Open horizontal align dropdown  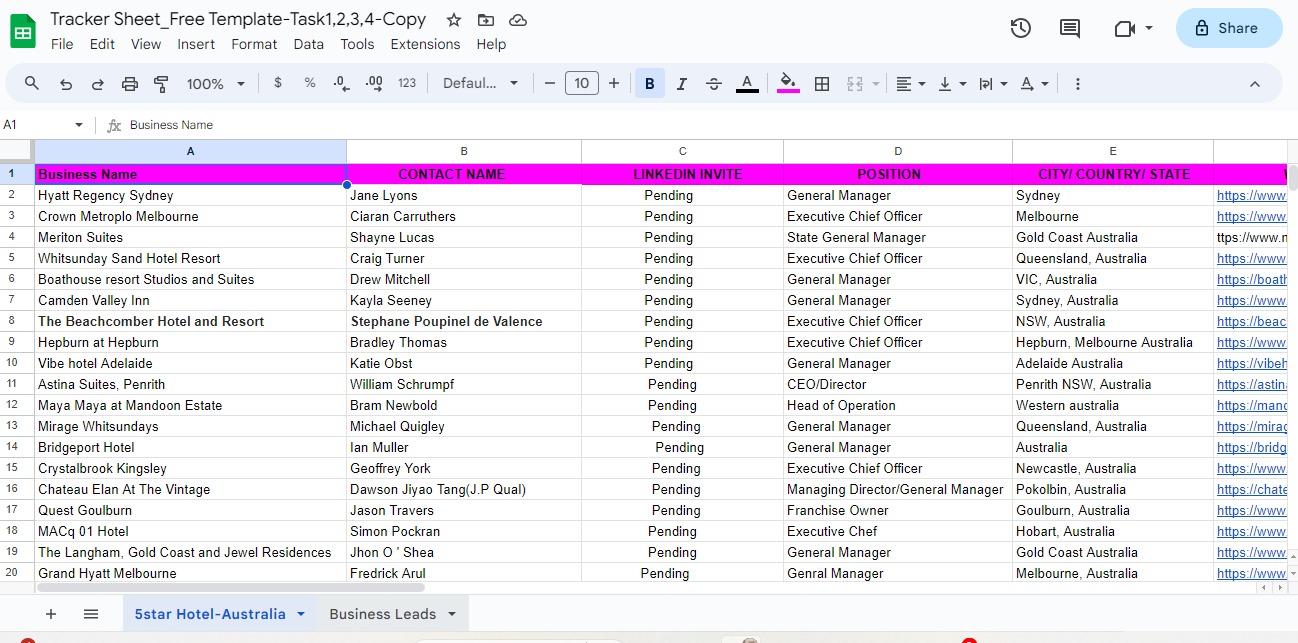[x=910, y=84]
